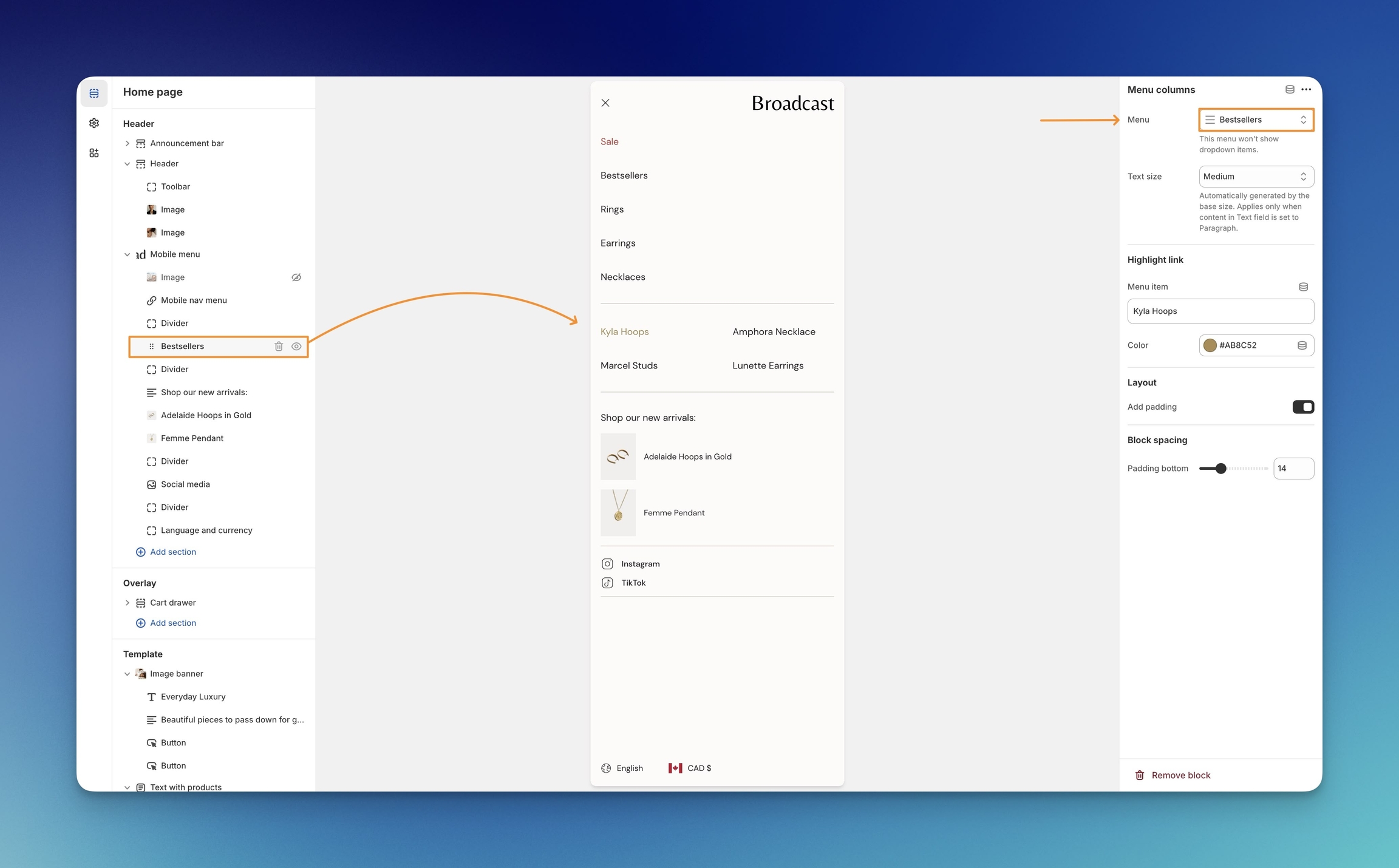1399x868 pixels.
Task: Click the dynamic source icon beside Menu item
Action: [x=1303, y=287]
